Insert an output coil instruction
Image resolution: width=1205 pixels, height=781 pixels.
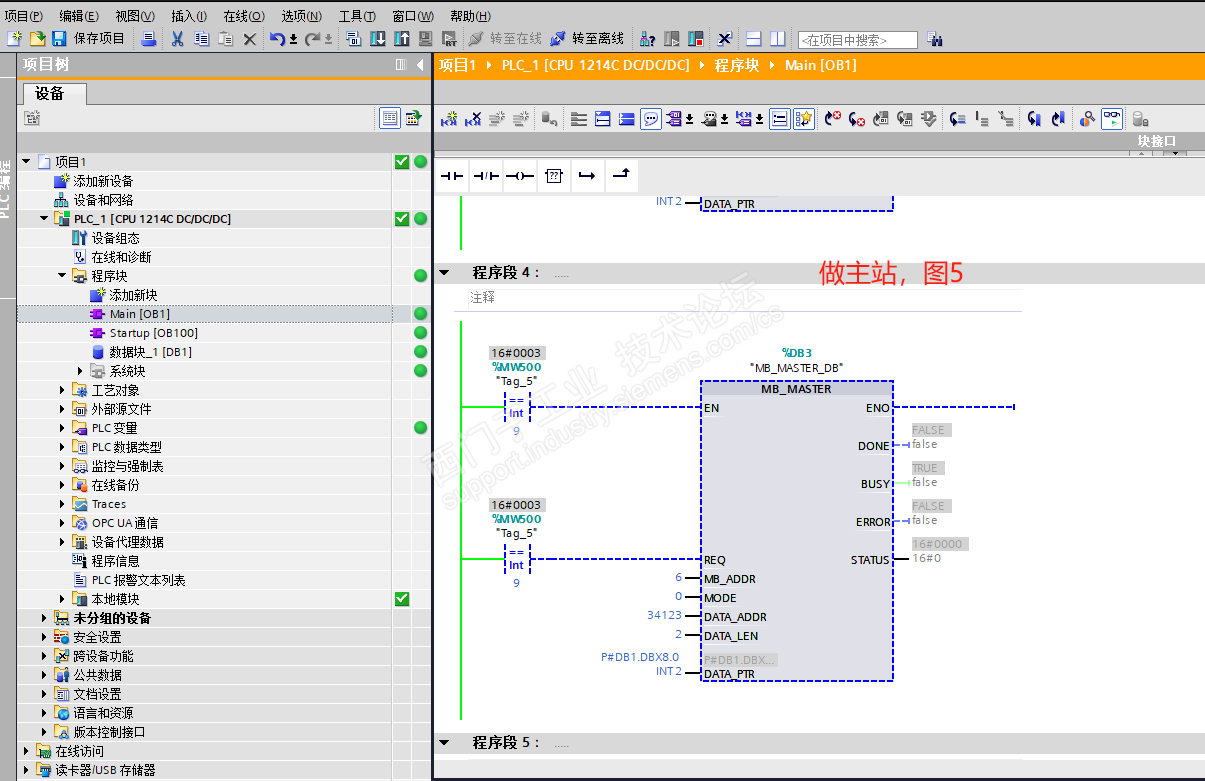[519, 176]
